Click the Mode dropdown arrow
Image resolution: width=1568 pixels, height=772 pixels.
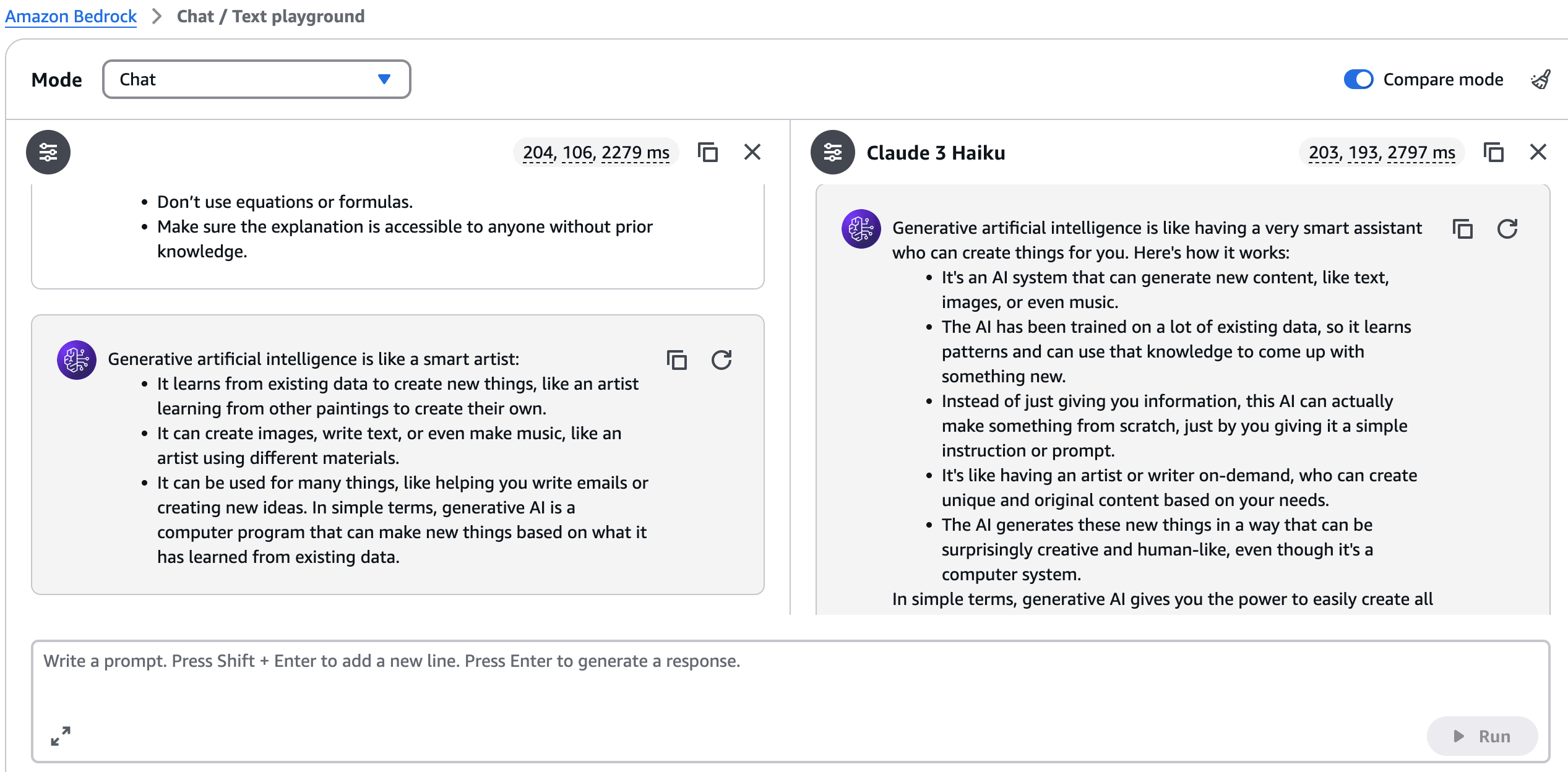384,79
